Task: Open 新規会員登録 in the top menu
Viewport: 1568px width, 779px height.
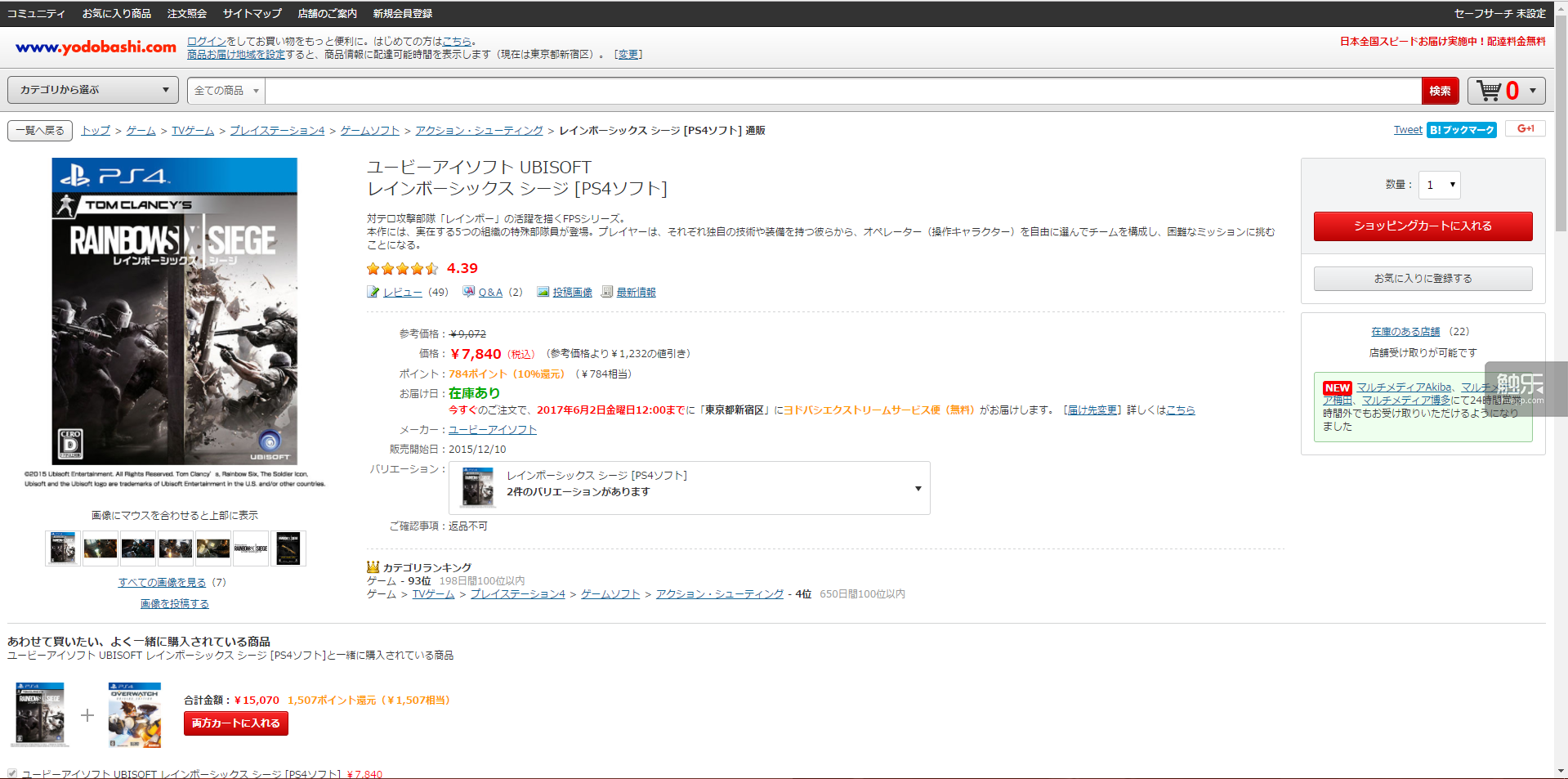Action: pos(402,13)
